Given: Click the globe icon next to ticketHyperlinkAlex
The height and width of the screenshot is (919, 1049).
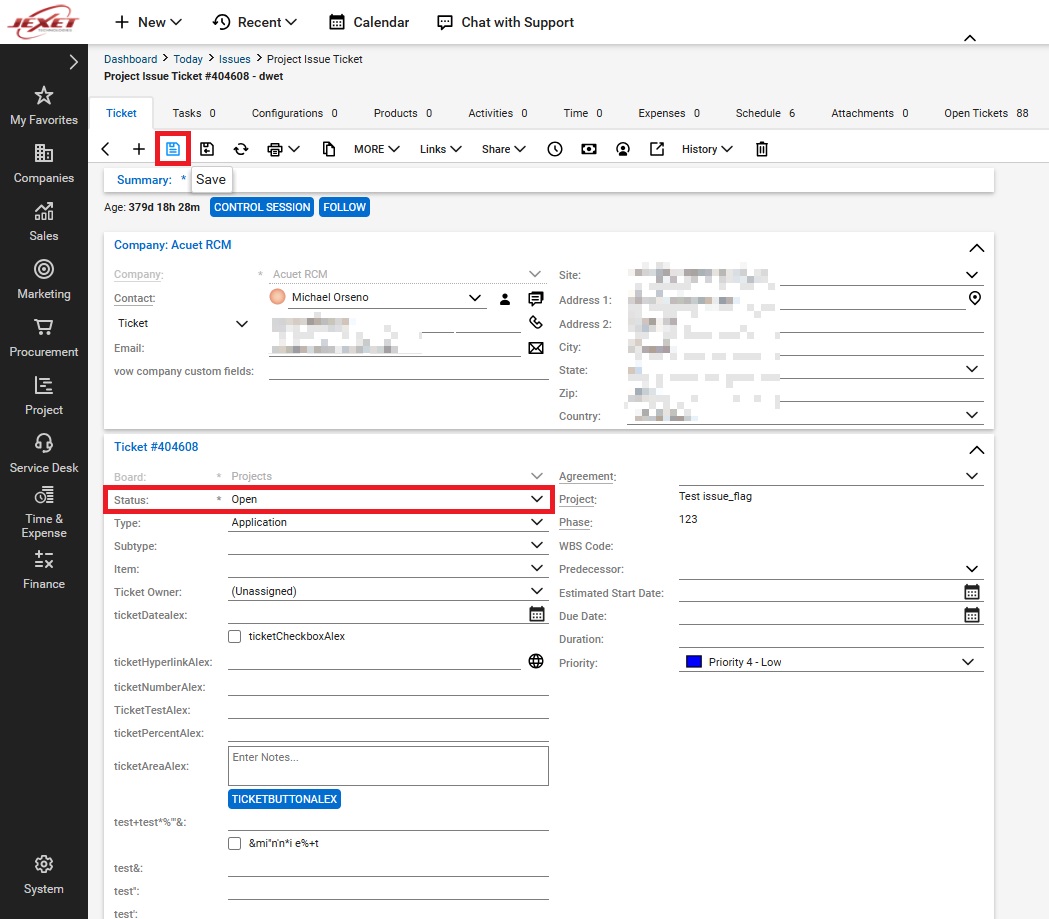Looking at the screenshot, I should pos(536,661).
